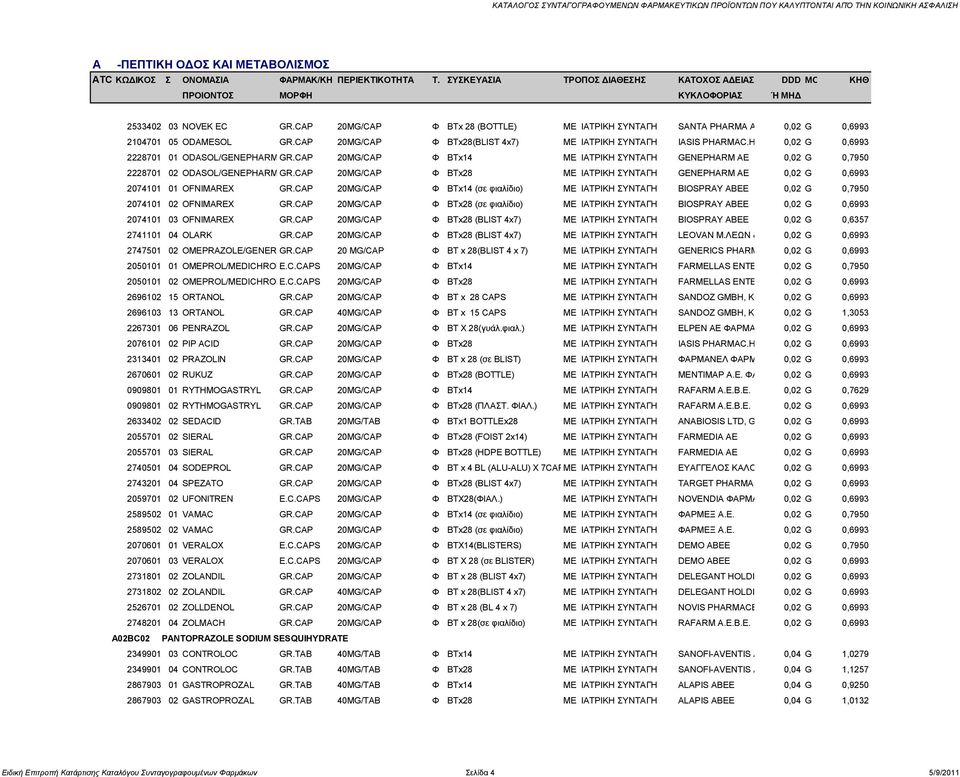960x777 pixels.
Task: Select the ΚΗΘ column header
Action: tap(859, 80)
